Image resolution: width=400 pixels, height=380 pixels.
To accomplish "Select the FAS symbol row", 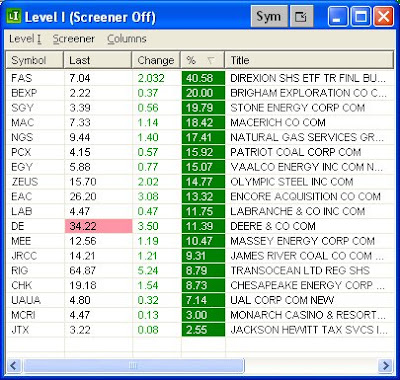I will point(200,78).
